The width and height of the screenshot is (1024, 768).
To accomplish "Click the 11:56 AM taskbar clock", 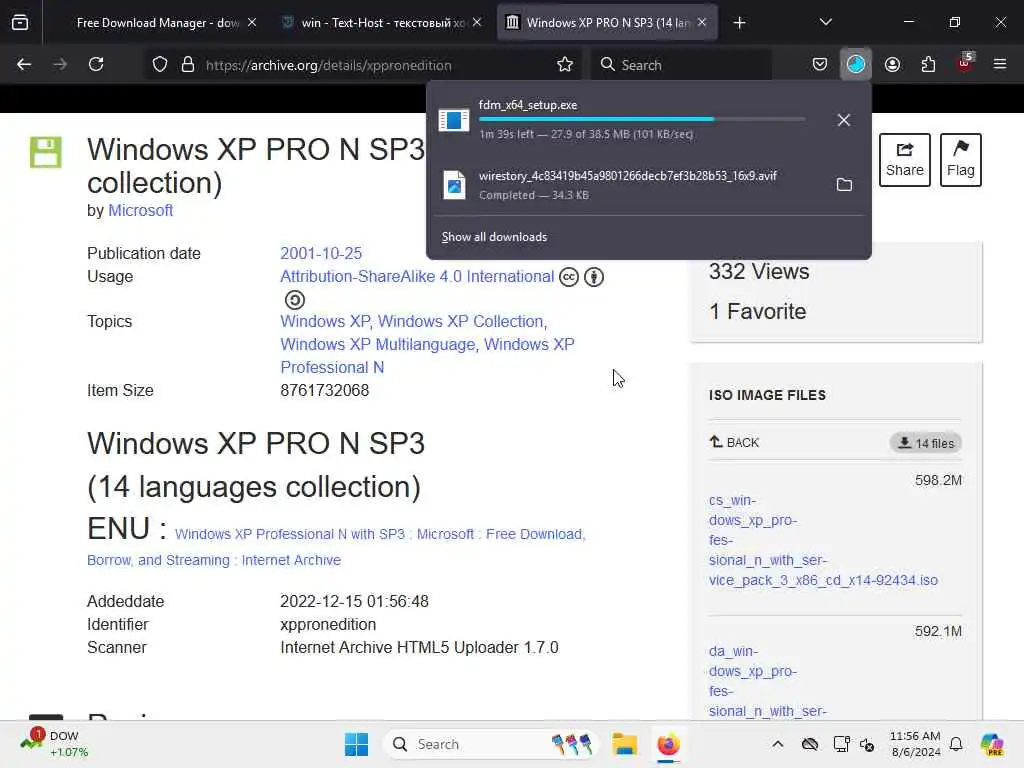I will [915, 744].
